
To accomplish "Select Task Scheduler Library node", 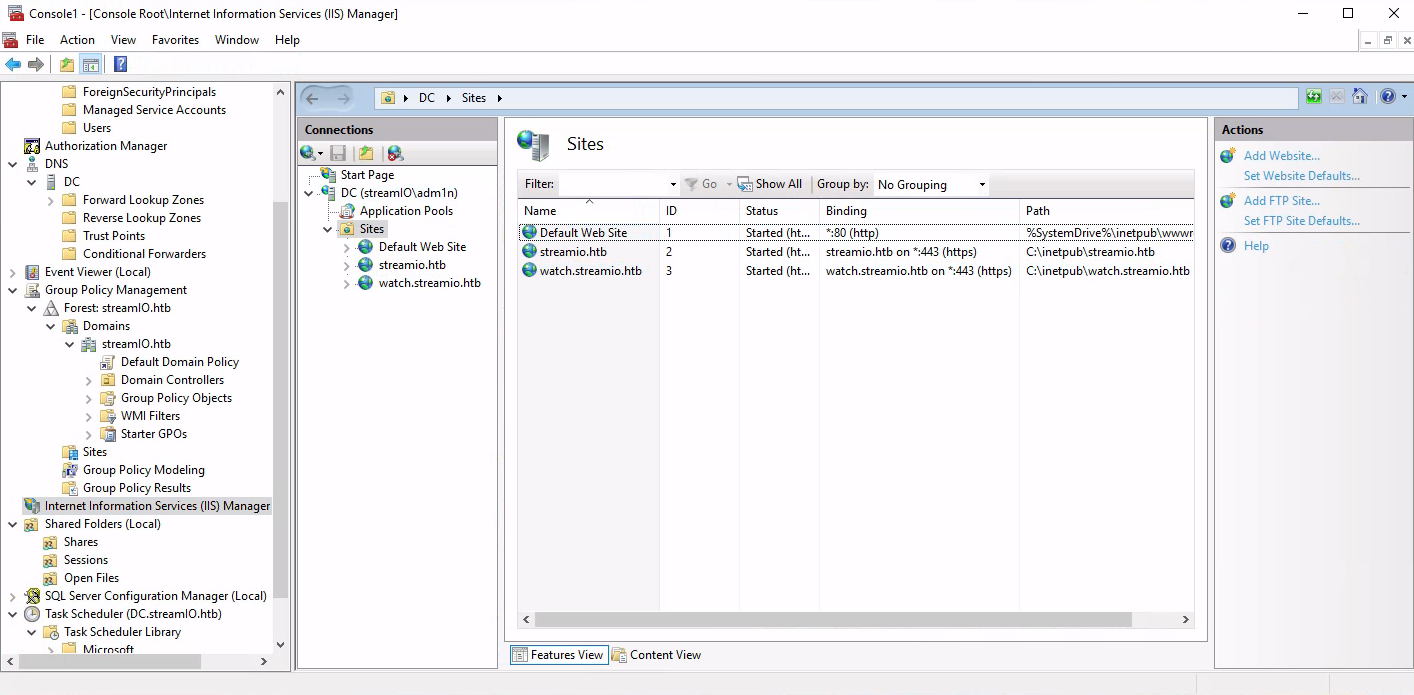I will [122, 632].
